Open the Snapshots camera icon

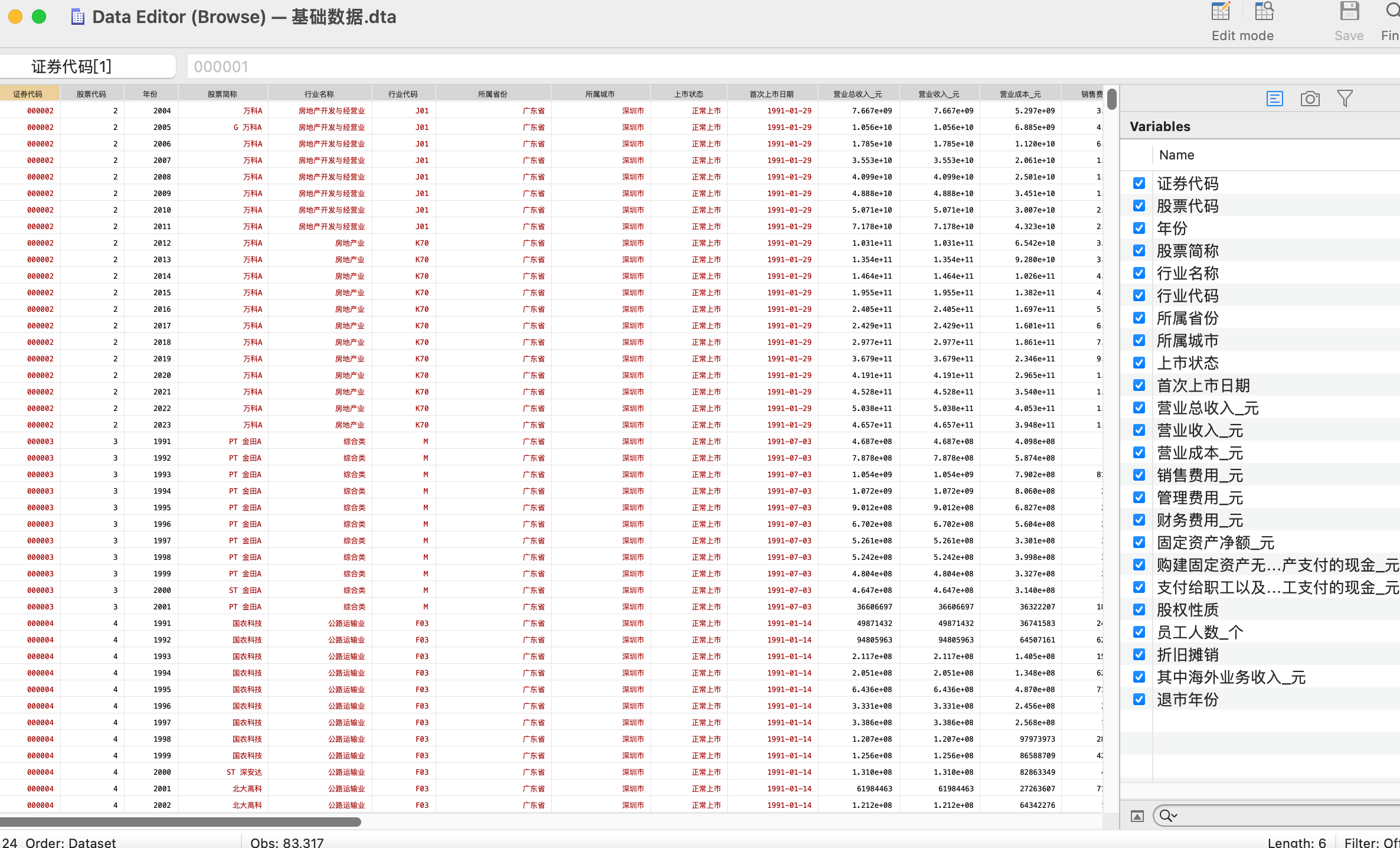coord(1310,99)
